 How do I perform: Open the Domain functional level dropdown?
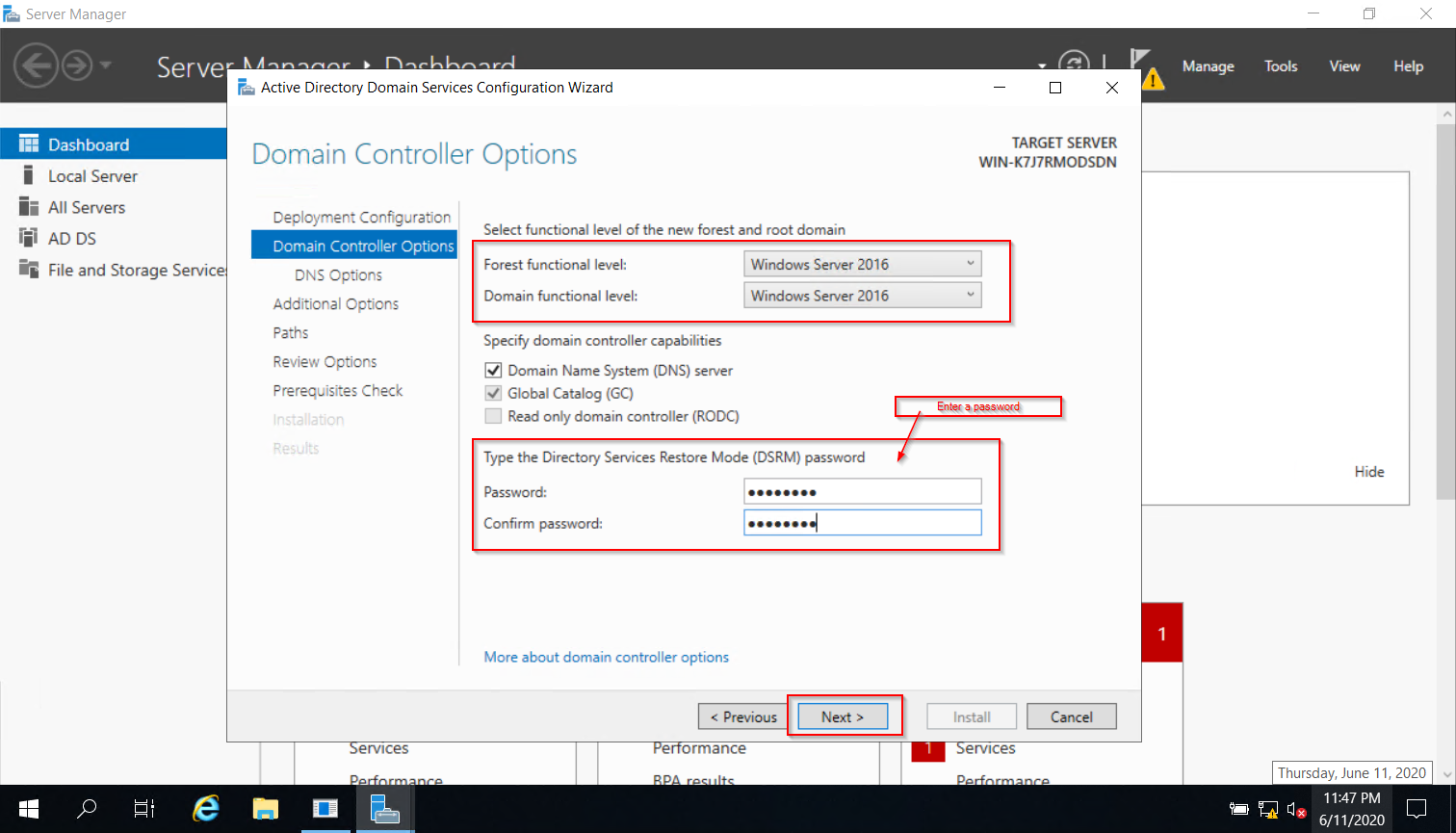click(x=970, y=295)
